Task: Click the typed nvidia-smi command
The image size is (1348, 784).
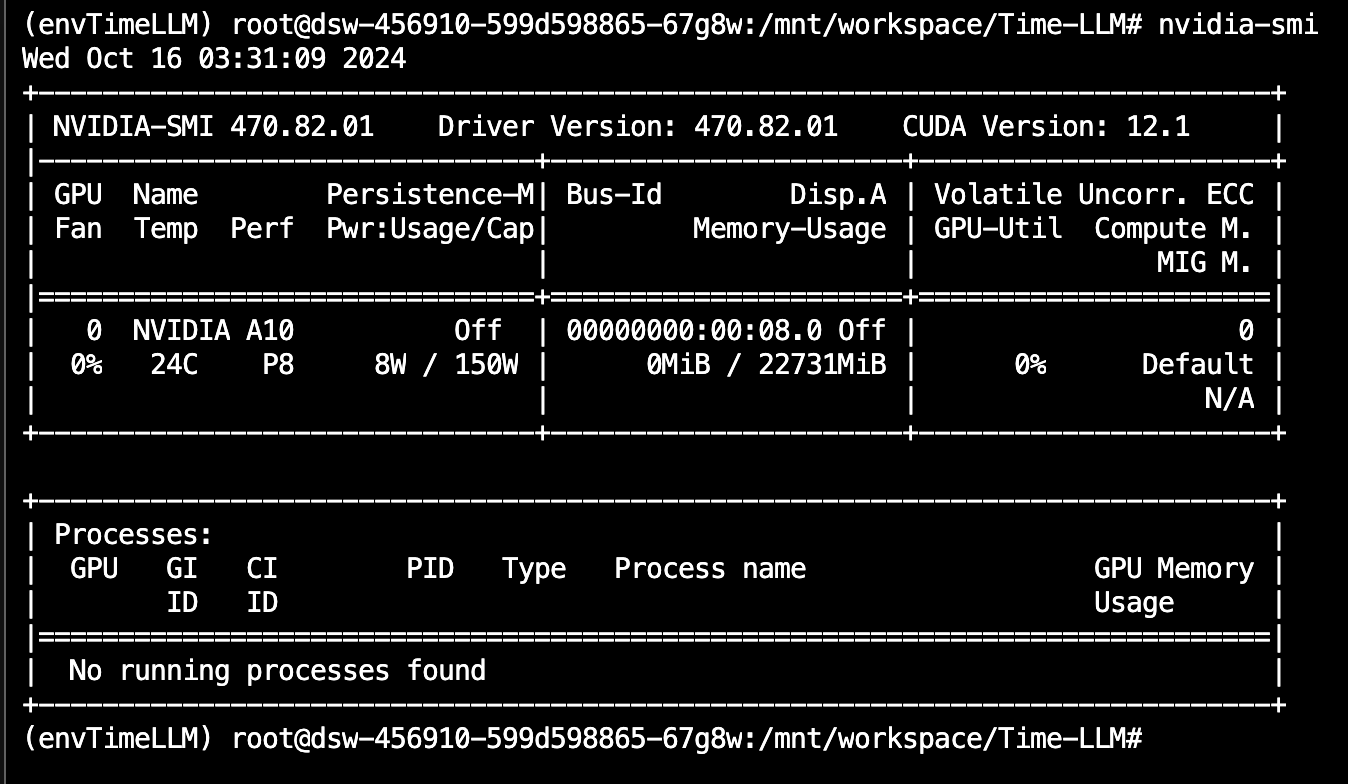Action: point(1238,25)
